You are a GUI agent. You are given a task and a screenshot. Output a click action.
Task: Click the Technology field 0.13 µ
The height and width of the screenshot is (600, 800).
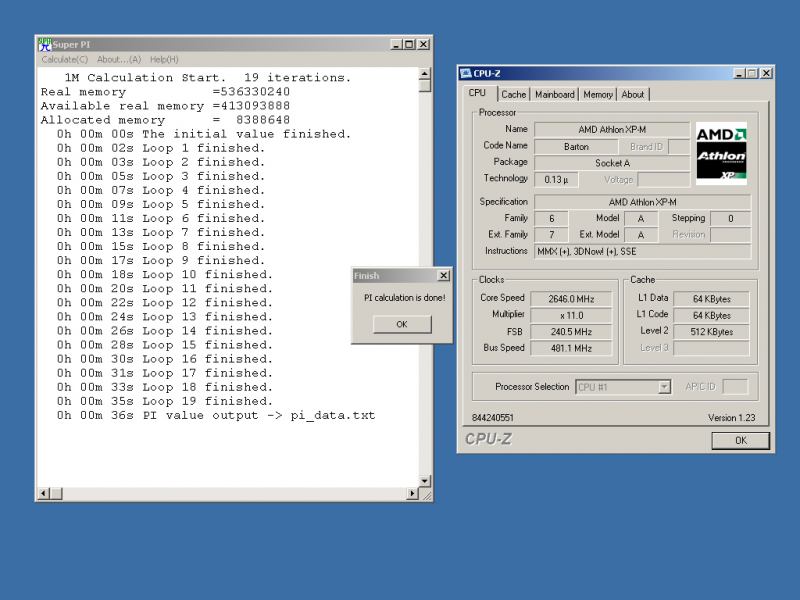pyautogui.click(x=556, y=180)
